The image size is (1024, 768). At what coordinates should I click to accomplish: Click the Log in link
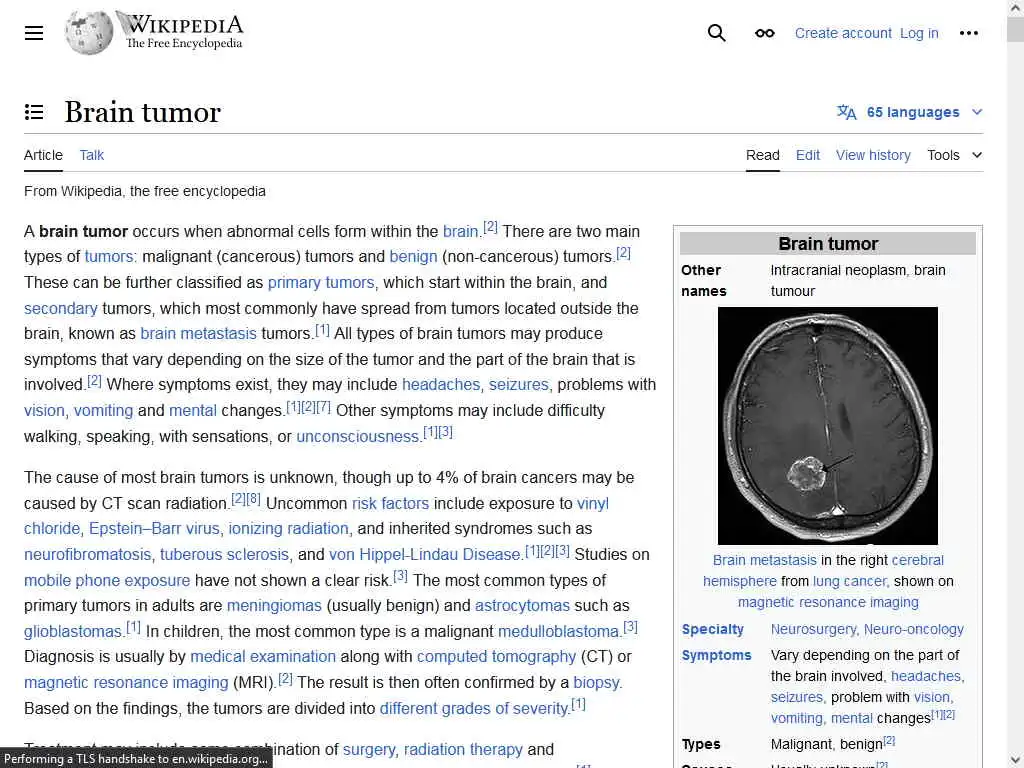(x=919, y=33)
